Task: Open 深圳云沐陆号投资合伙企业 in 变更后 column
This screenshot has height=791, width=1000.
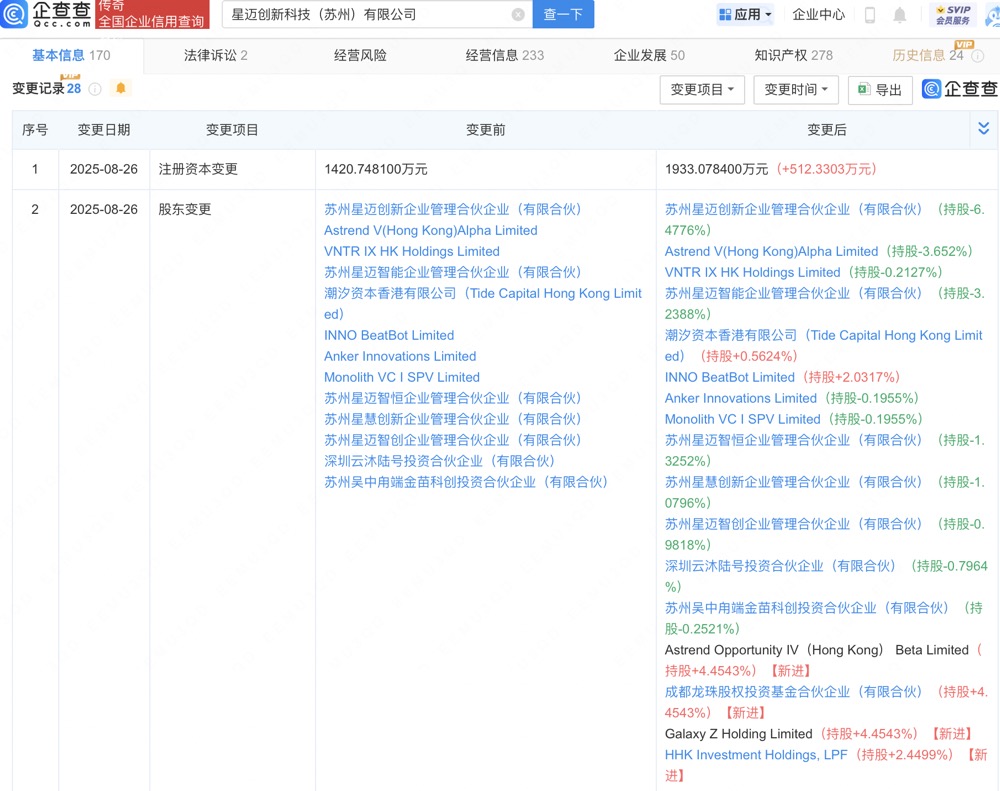Action: pyautogui.click(x=780, y=566)
